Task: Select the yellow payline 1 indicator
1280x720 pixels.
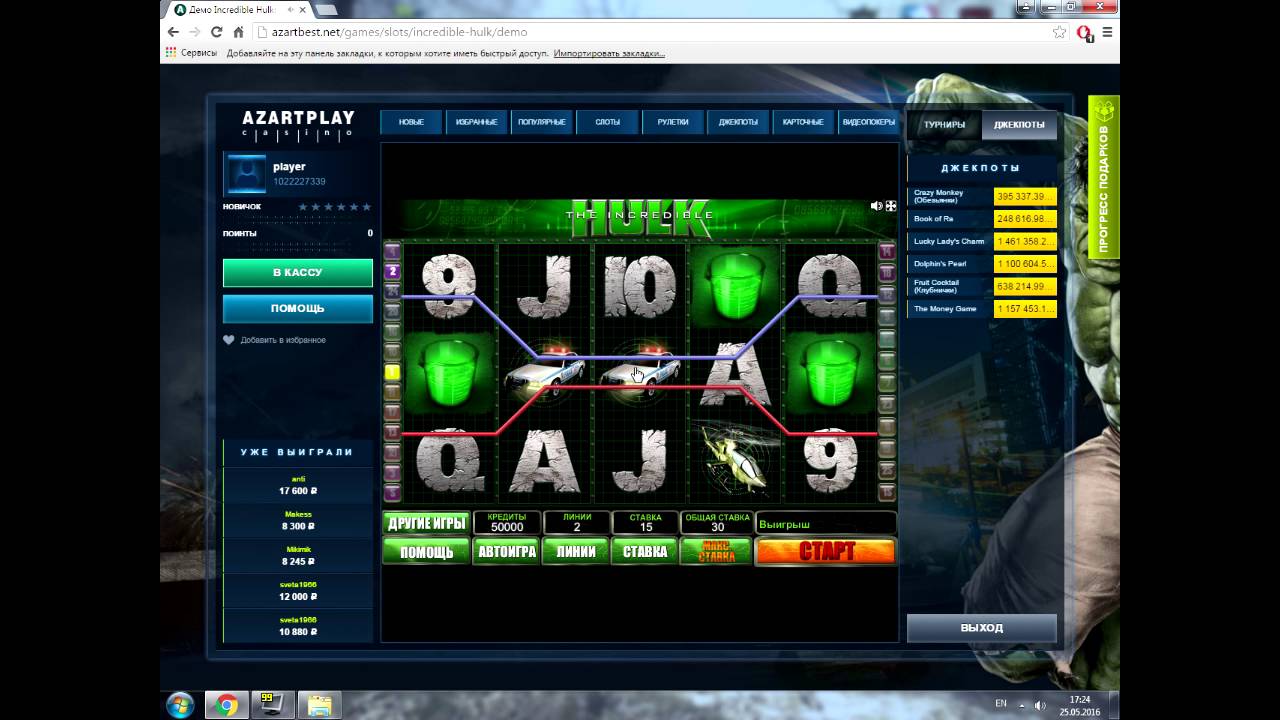Action: coord(393,372)
